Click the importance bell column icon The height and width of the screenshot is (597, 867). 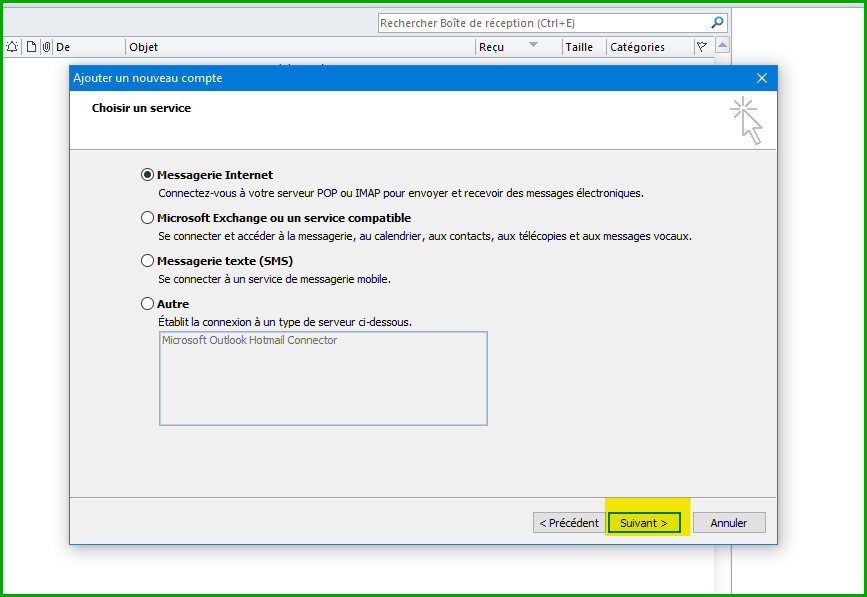point(12,47)
